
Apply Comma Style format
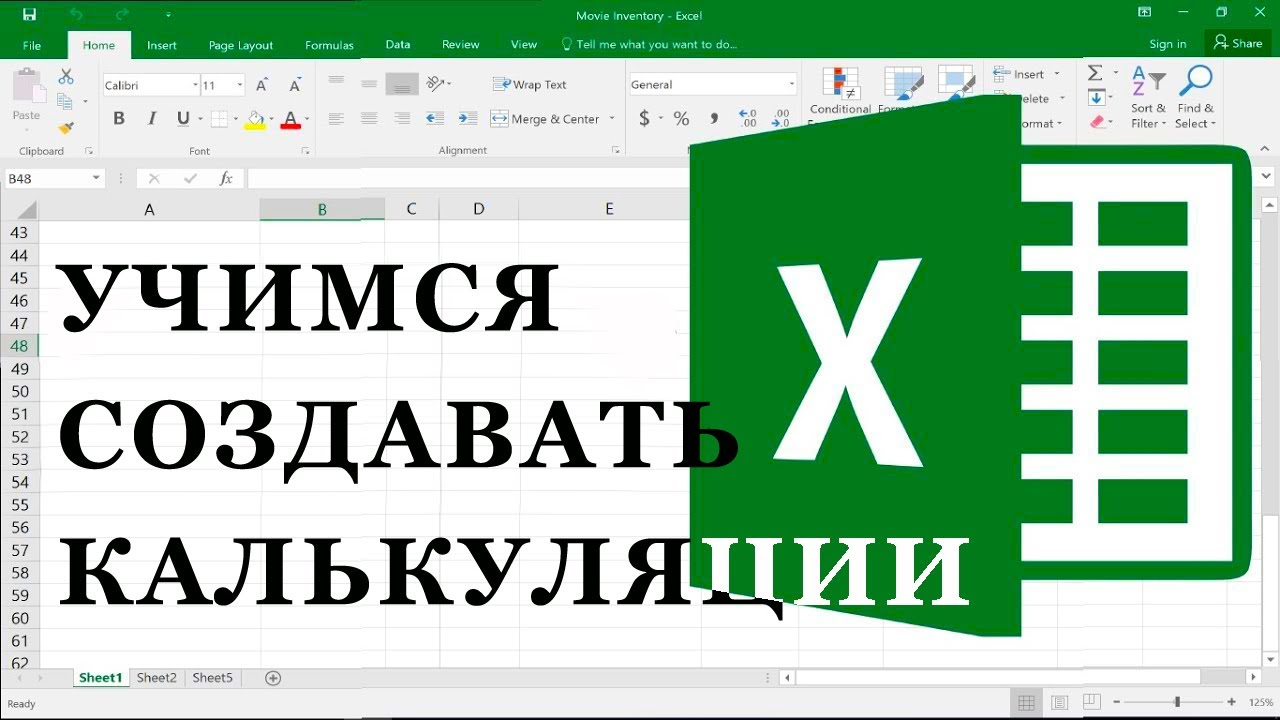coord(714,119)
